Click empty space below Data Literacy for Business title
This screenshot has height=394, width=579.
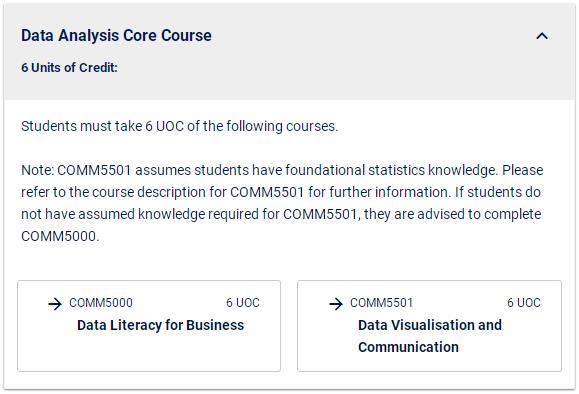(x=149, y=353)
